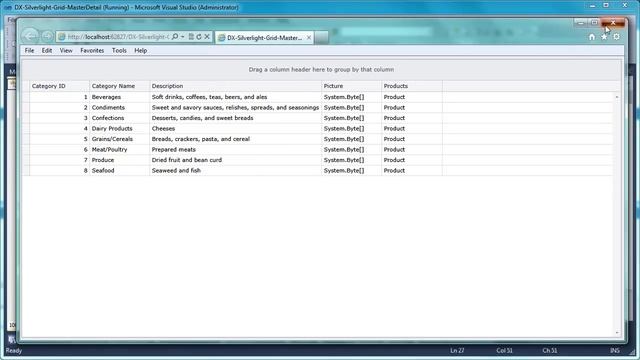Select the Seafood cell

click(120, 171)
